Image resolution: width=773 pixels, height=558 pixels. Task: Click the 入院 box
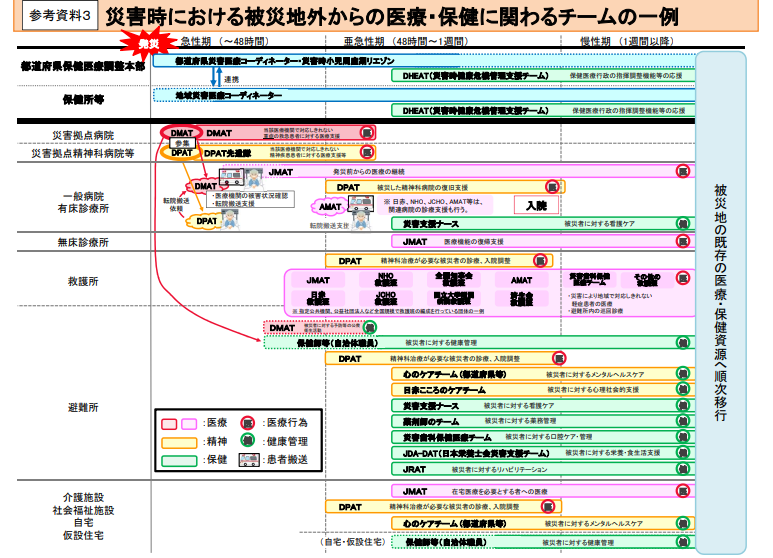[x=536, y=205]
